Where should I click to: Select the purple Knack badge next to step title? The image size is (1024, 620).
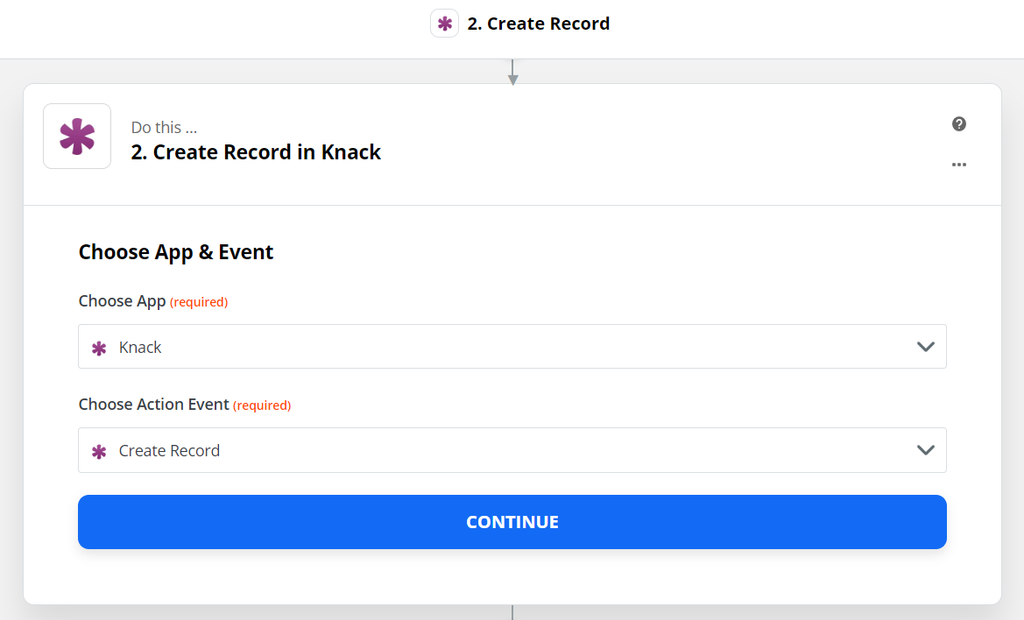(x=444, y=23)
